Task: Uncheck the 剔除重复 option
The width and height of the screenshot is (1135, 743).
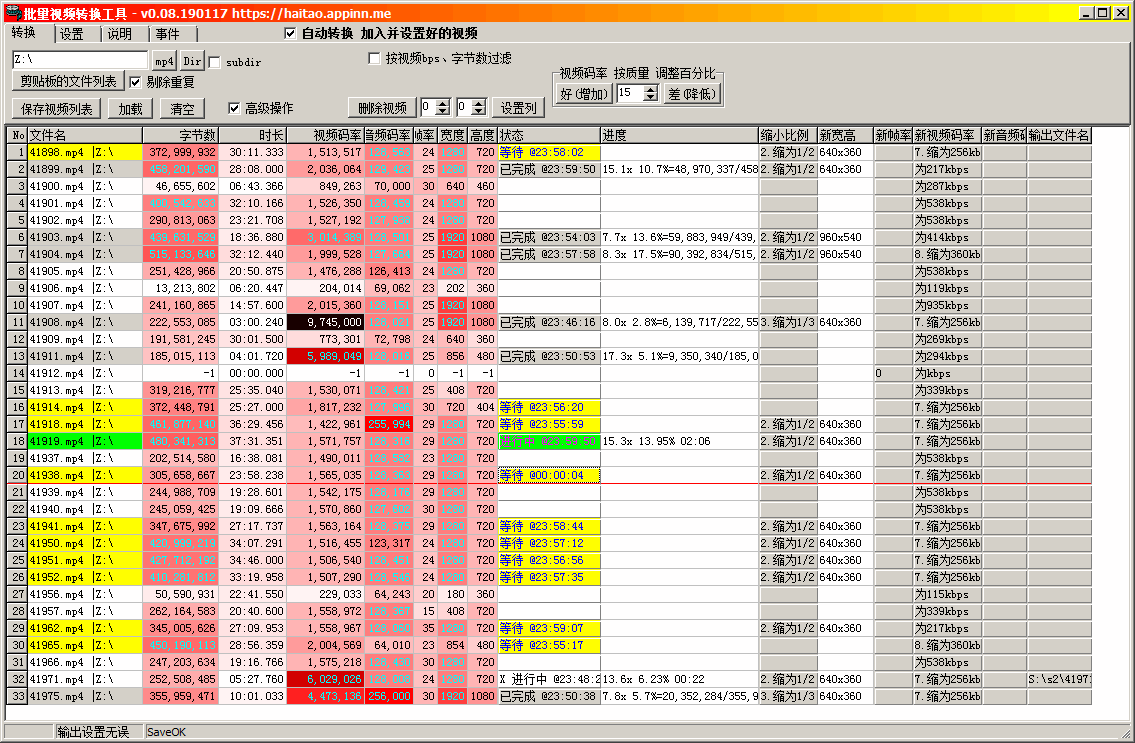Action: (135, 82)
